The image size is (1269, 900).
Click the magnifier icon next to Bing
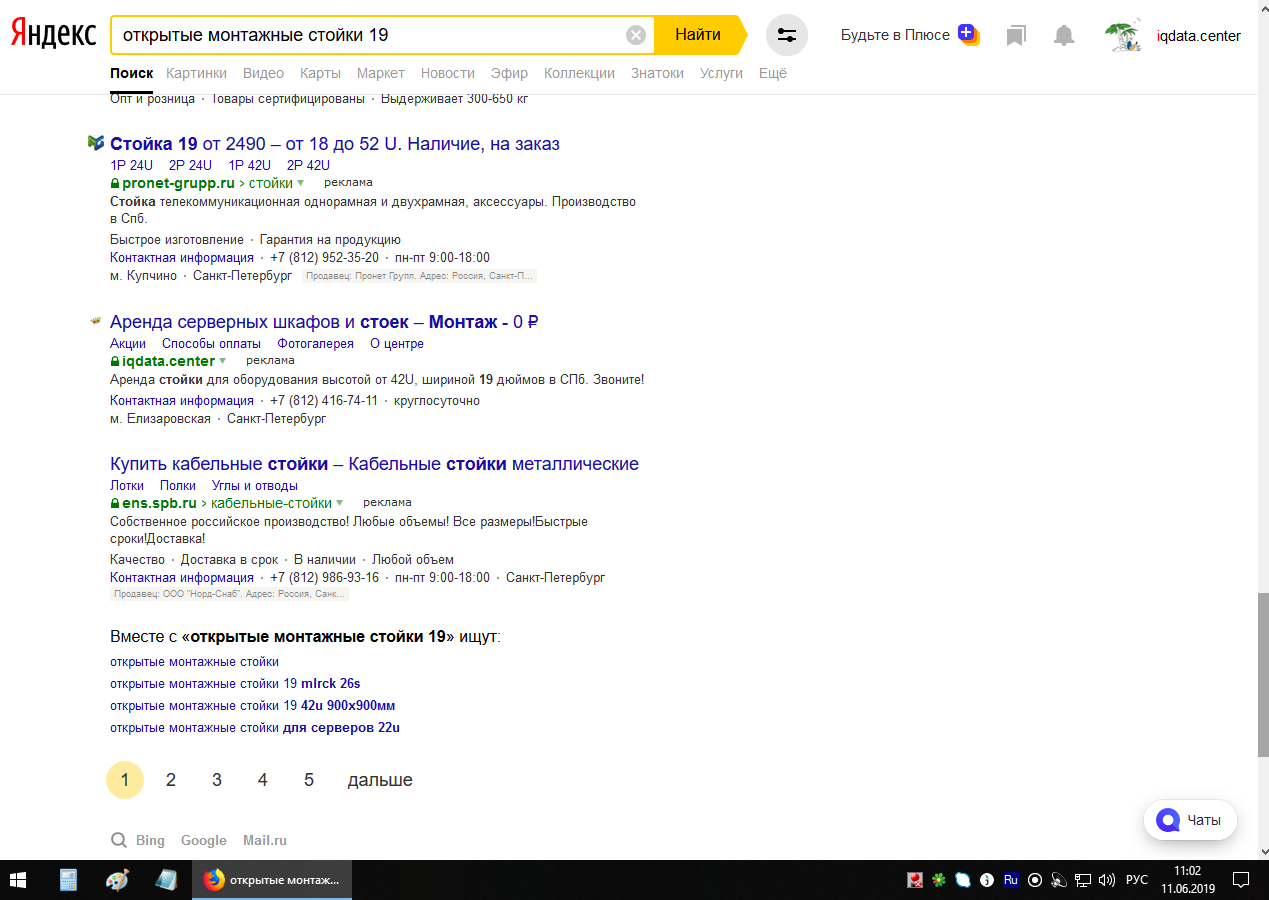pyautogui.click(x=119, y=840)
